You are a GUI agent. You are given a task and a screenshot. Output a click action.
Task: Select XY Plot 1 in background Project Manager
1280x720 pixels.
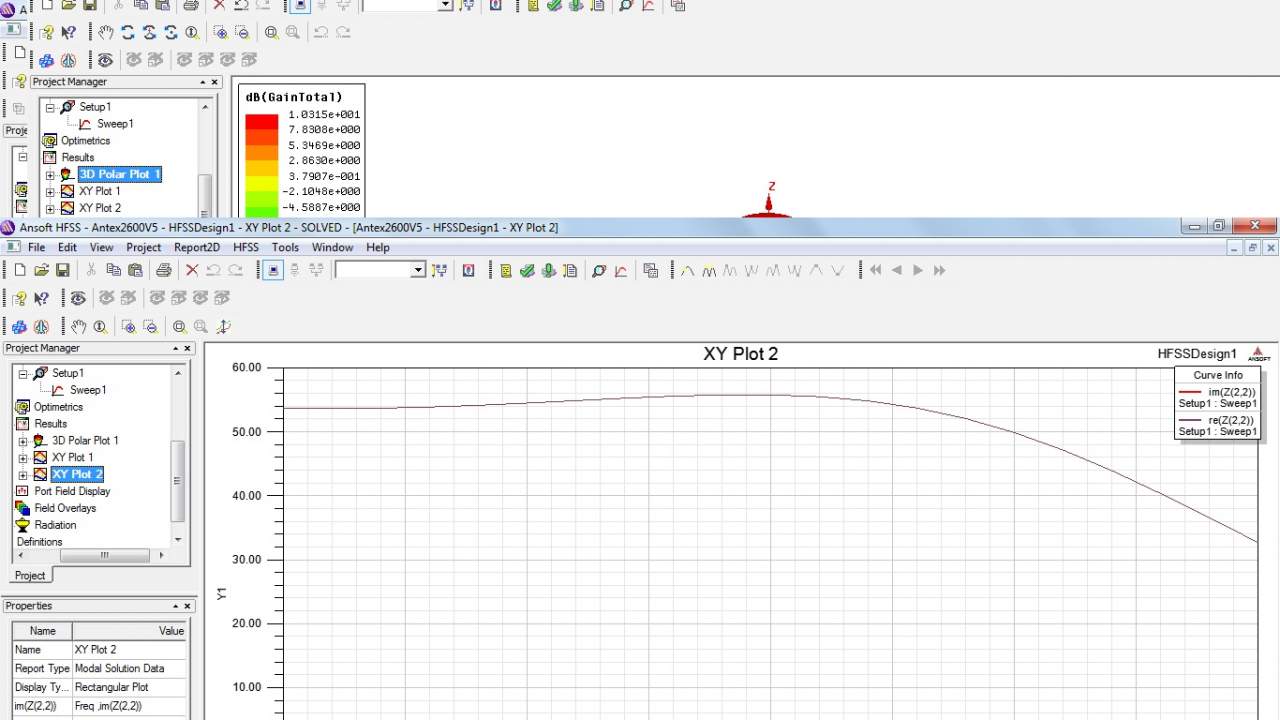point(100,191)
